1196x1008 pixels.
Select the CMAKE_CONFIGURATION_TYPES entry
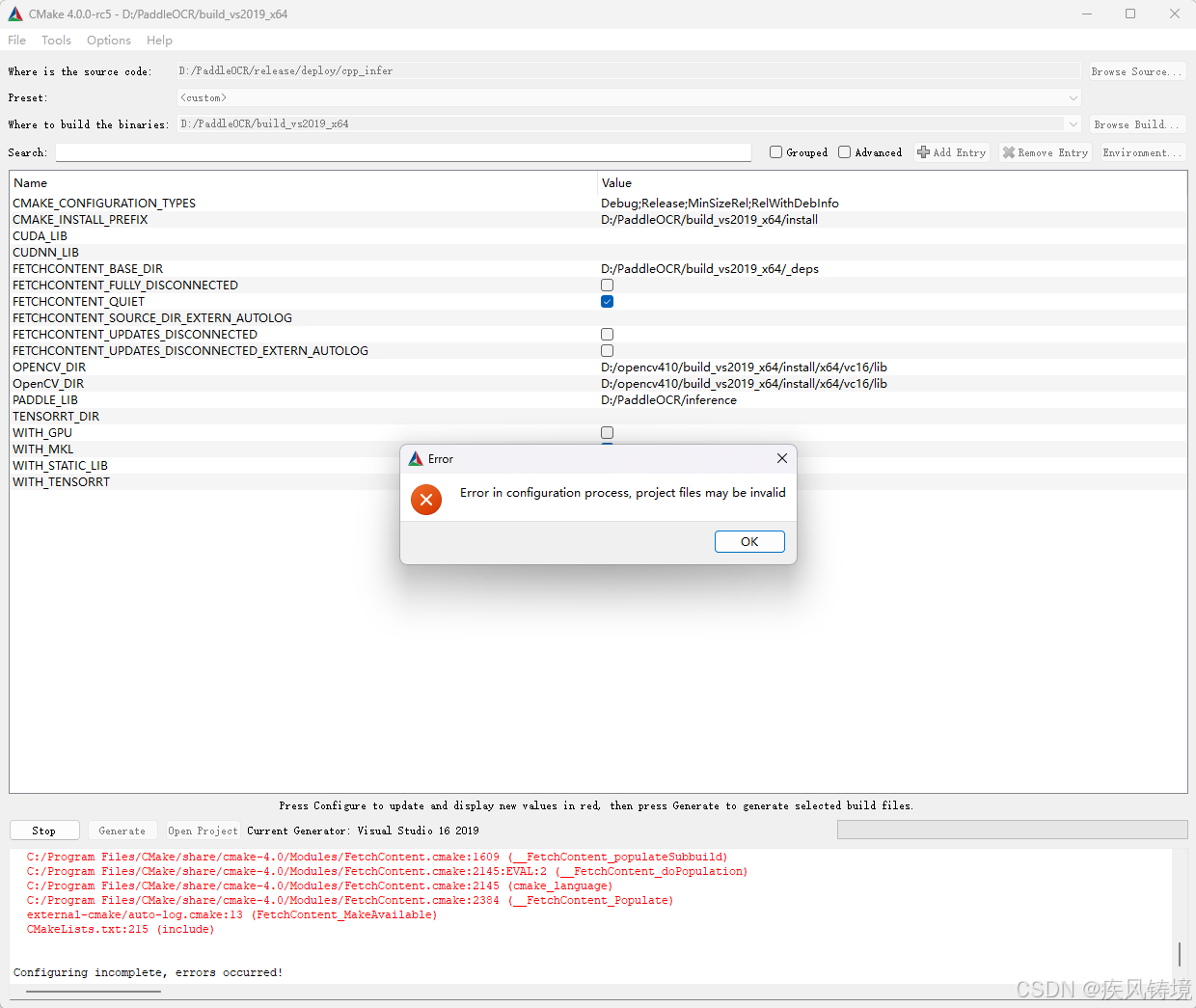point(104,204)
